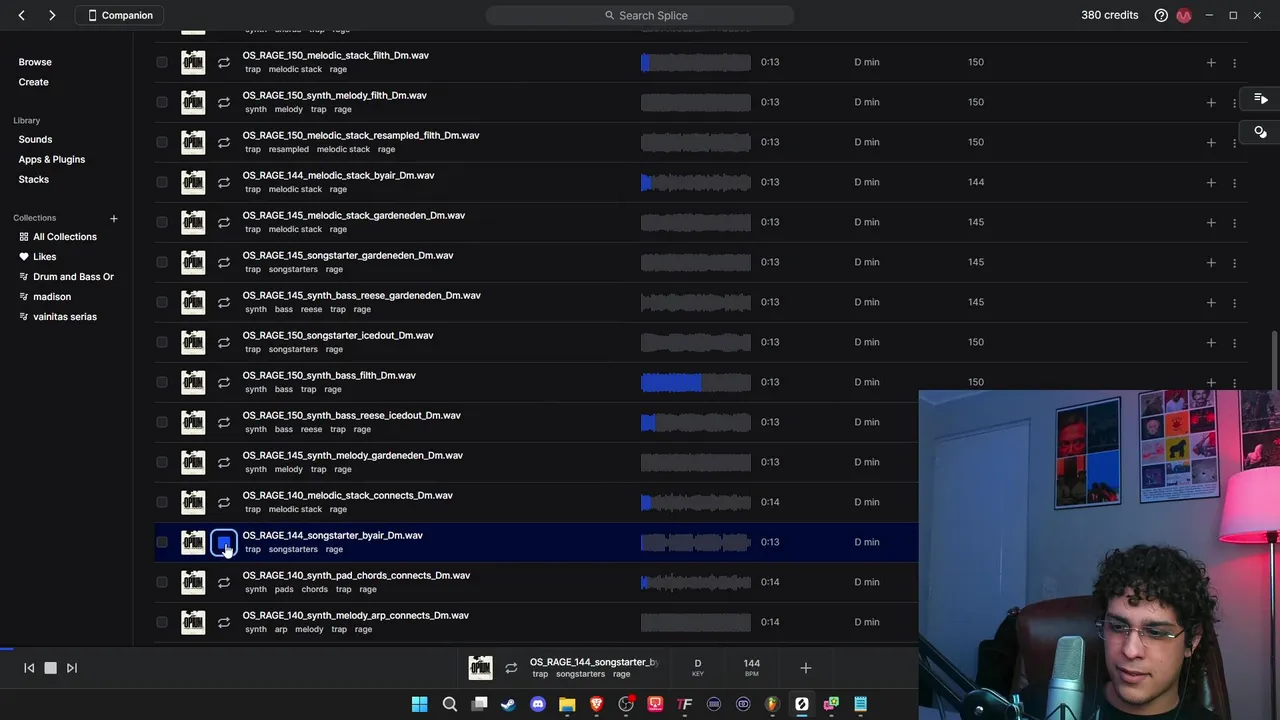
Task: Skip to previous sound in player
Action: coord(29,668)
